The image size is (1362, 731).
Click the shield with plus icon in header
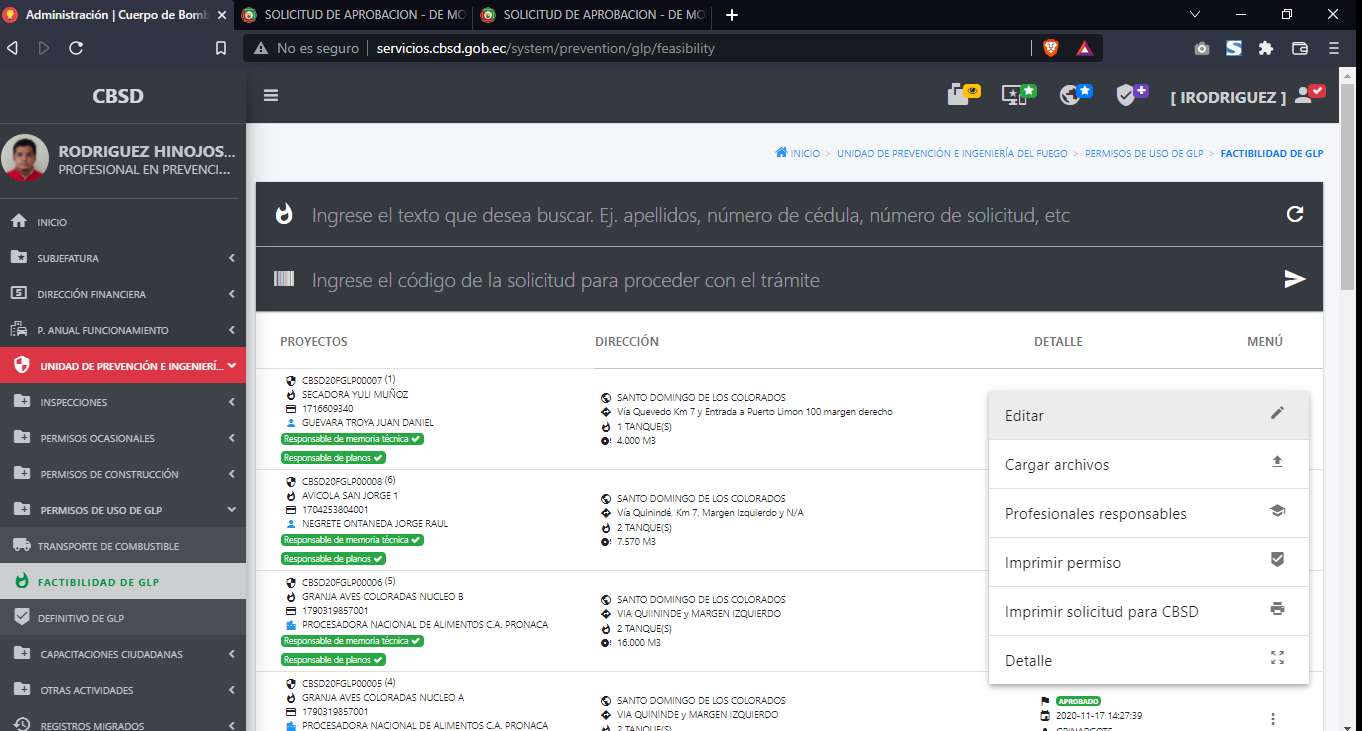pos(1131,95)
